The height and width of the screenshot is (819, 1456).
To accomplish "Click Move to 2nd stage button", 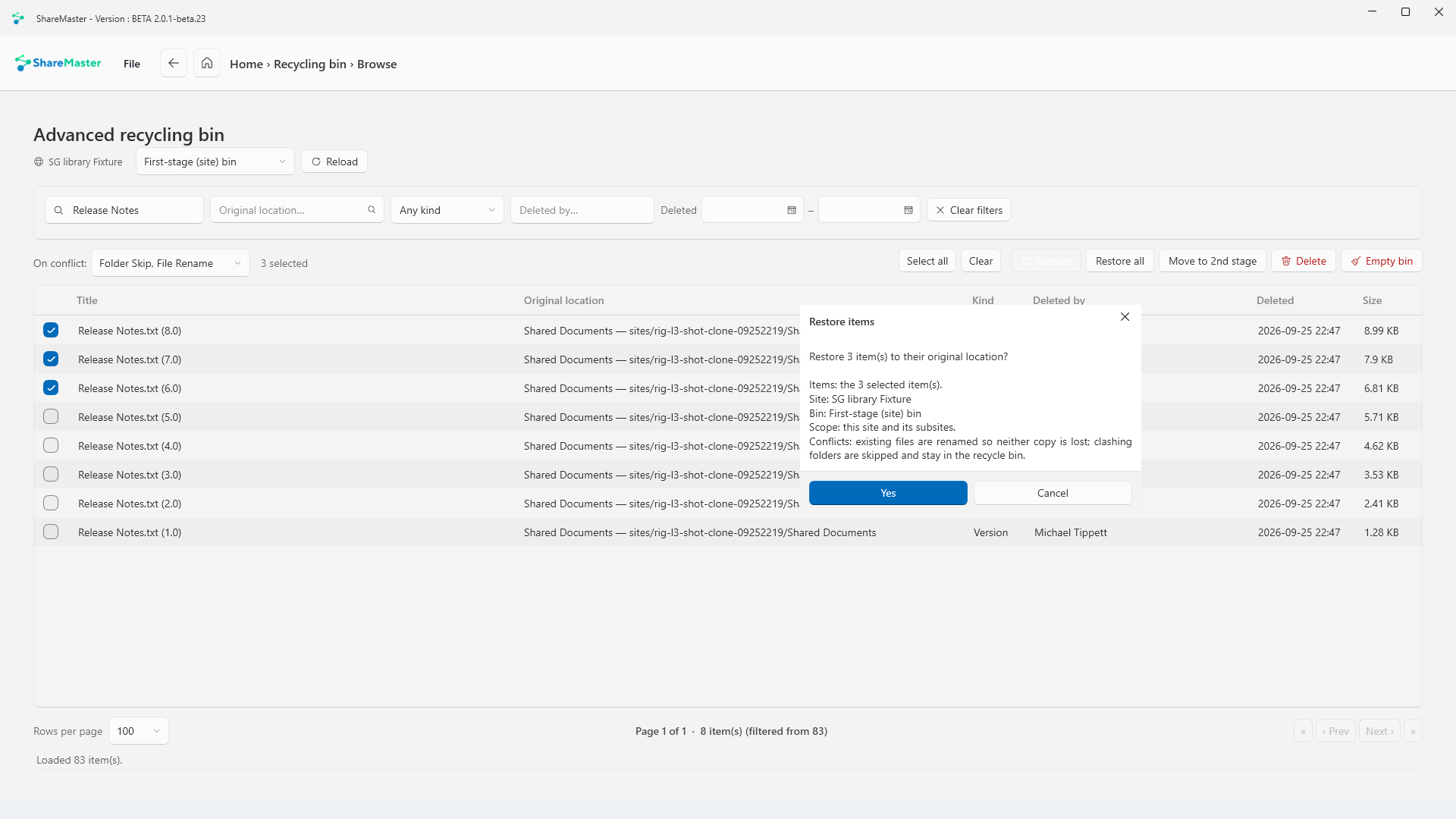I will [1213, 261].
